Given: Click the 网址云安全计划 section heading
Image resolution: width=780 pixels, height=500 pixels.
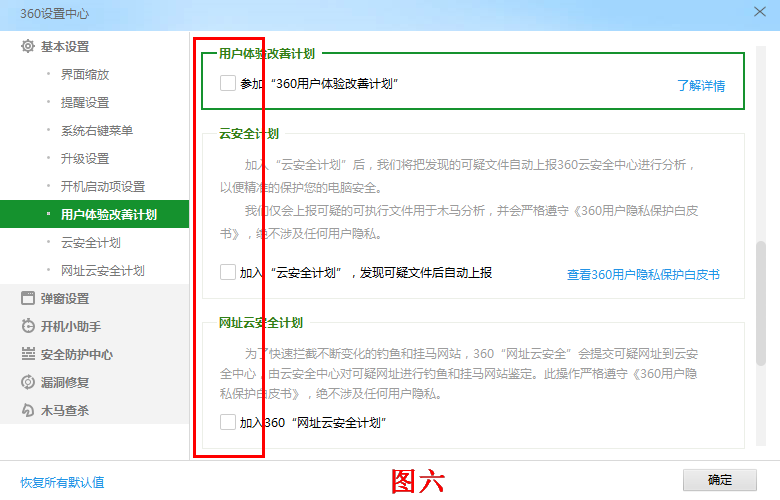Looking at the screenshot, I should 261,322.
